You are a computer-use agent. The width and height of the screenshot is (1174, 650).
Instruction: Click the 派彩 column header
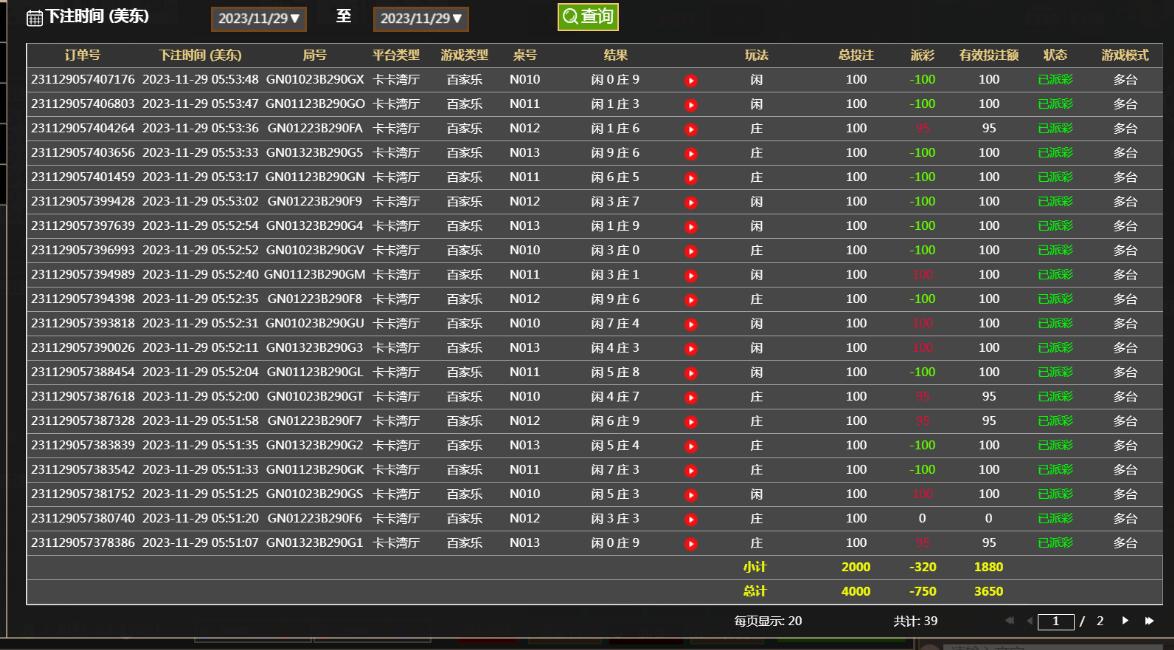coord(922,55)
